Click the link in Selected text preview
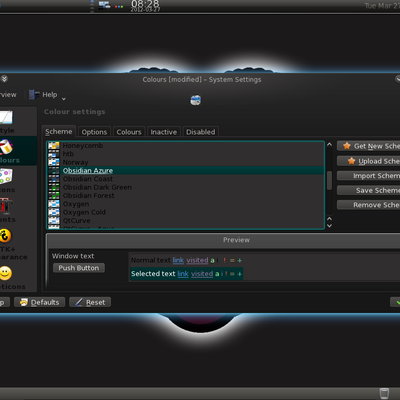Viewport: 400px width, 400px height. coord(183,274)
